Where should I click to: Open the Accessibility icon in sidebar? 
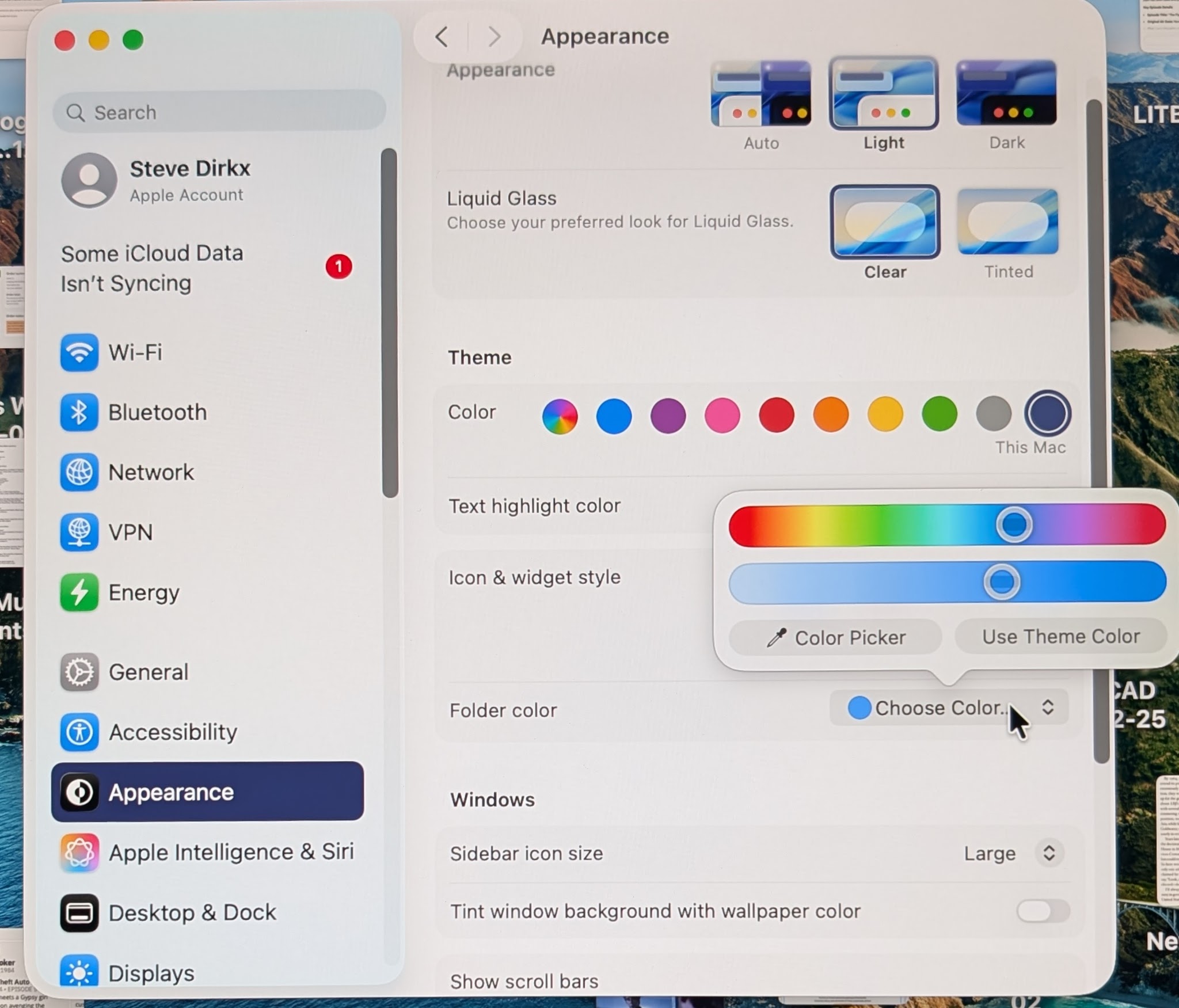tap(79, 732)
